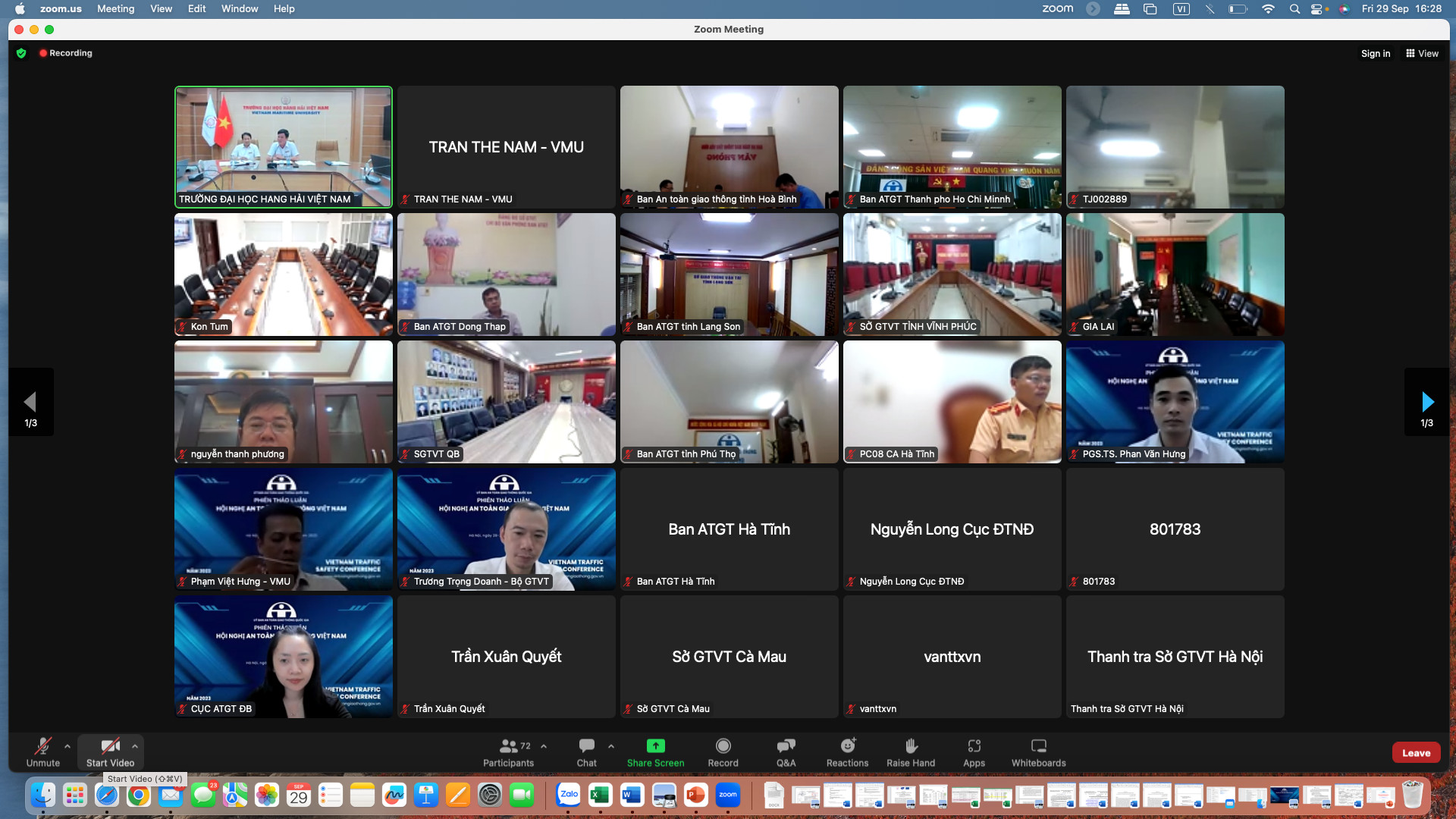Open the Participants panel icon
Screen dimensions: 1456x819
(x=509, y=746)
